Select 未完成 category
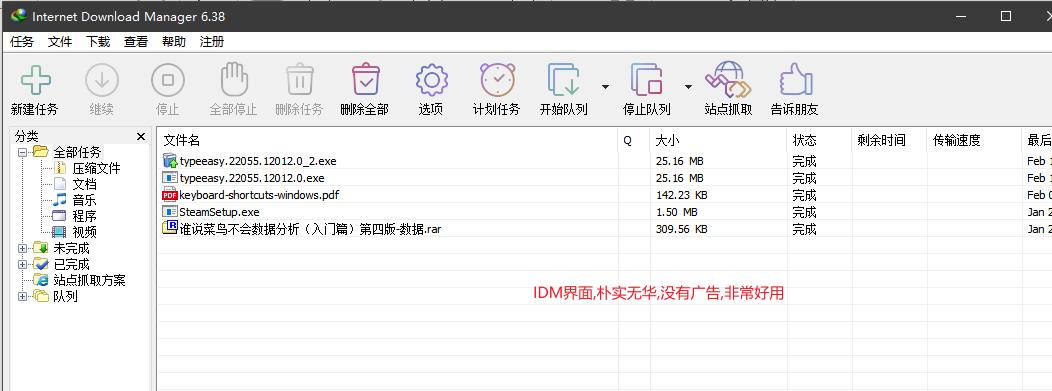The height and width of the screenshot is (391, 1052). coord(71,248)
